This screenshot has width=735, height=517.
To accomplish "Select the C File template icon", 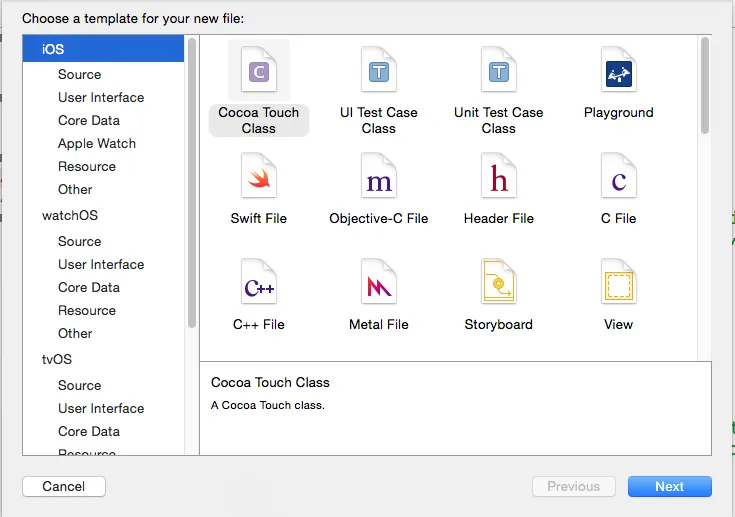I will click(x=618, y=180).
